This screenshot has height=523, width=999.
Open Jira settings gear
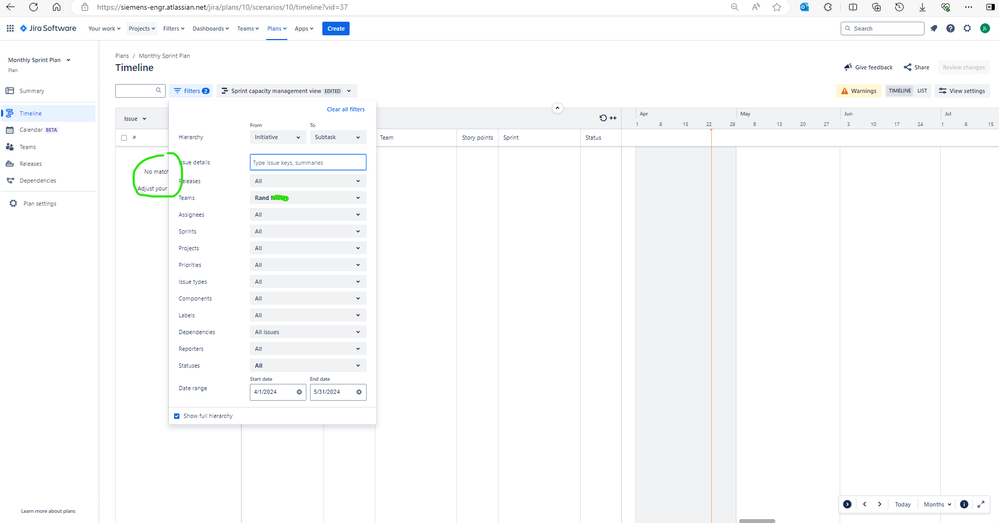coord(967,28)
